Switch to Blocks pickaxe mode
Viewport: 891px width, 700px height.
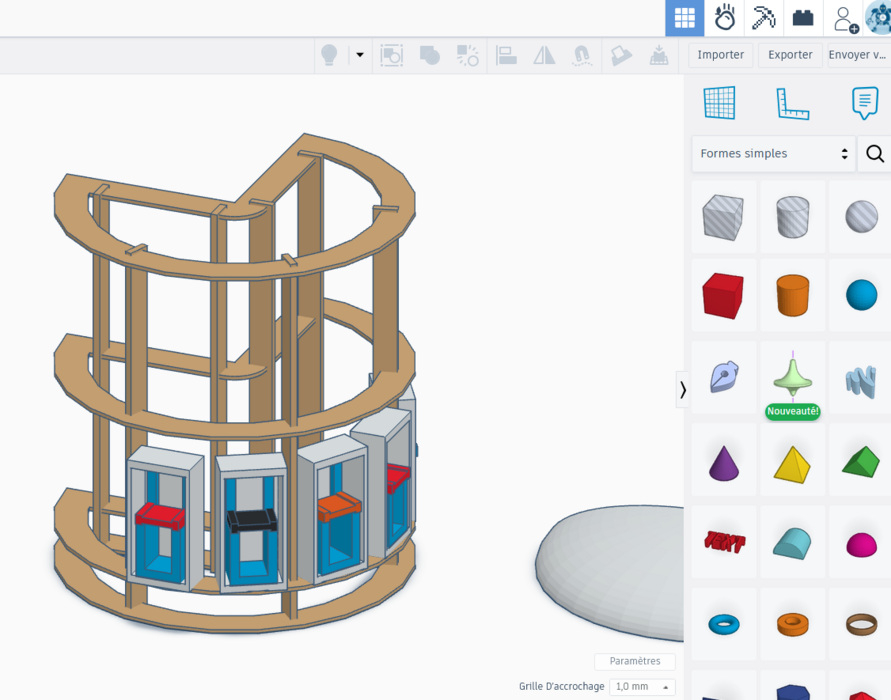click(x=763, y=18)
